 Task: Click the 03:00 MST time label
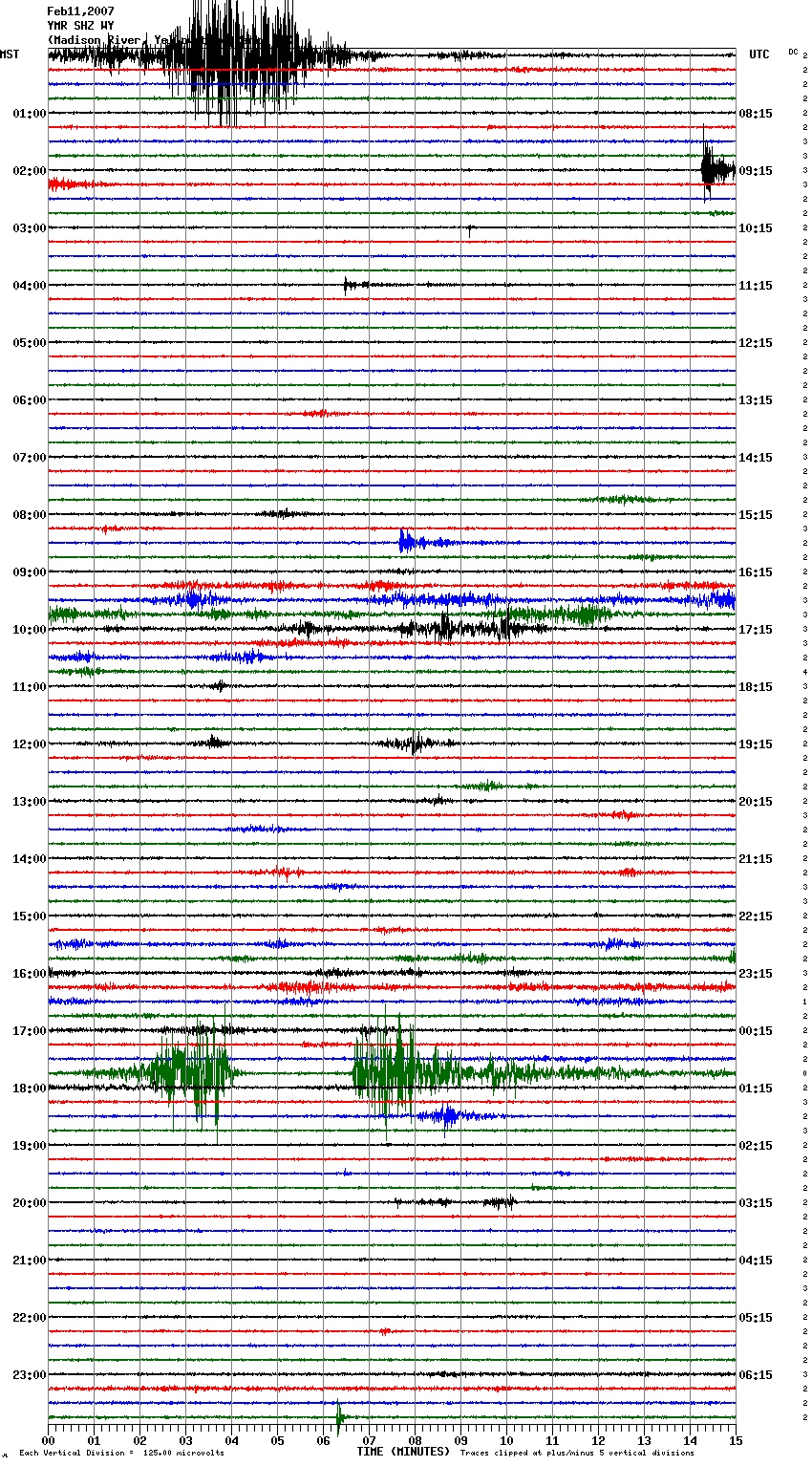(30, 228)
